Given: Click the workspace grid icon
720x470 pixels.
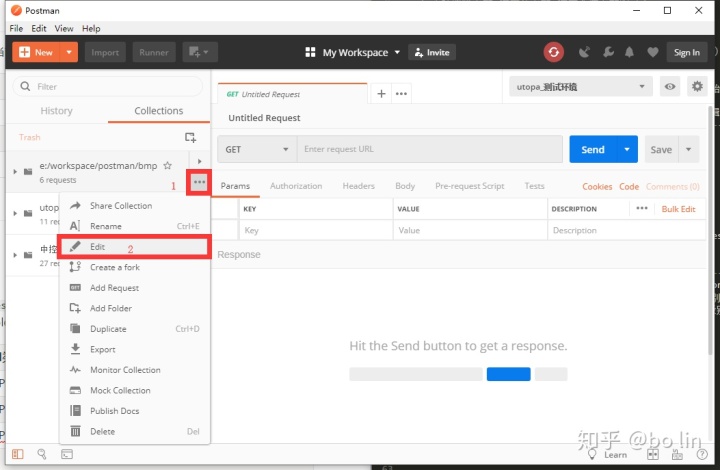Looking at the screenshot, I should click(310, 52).
